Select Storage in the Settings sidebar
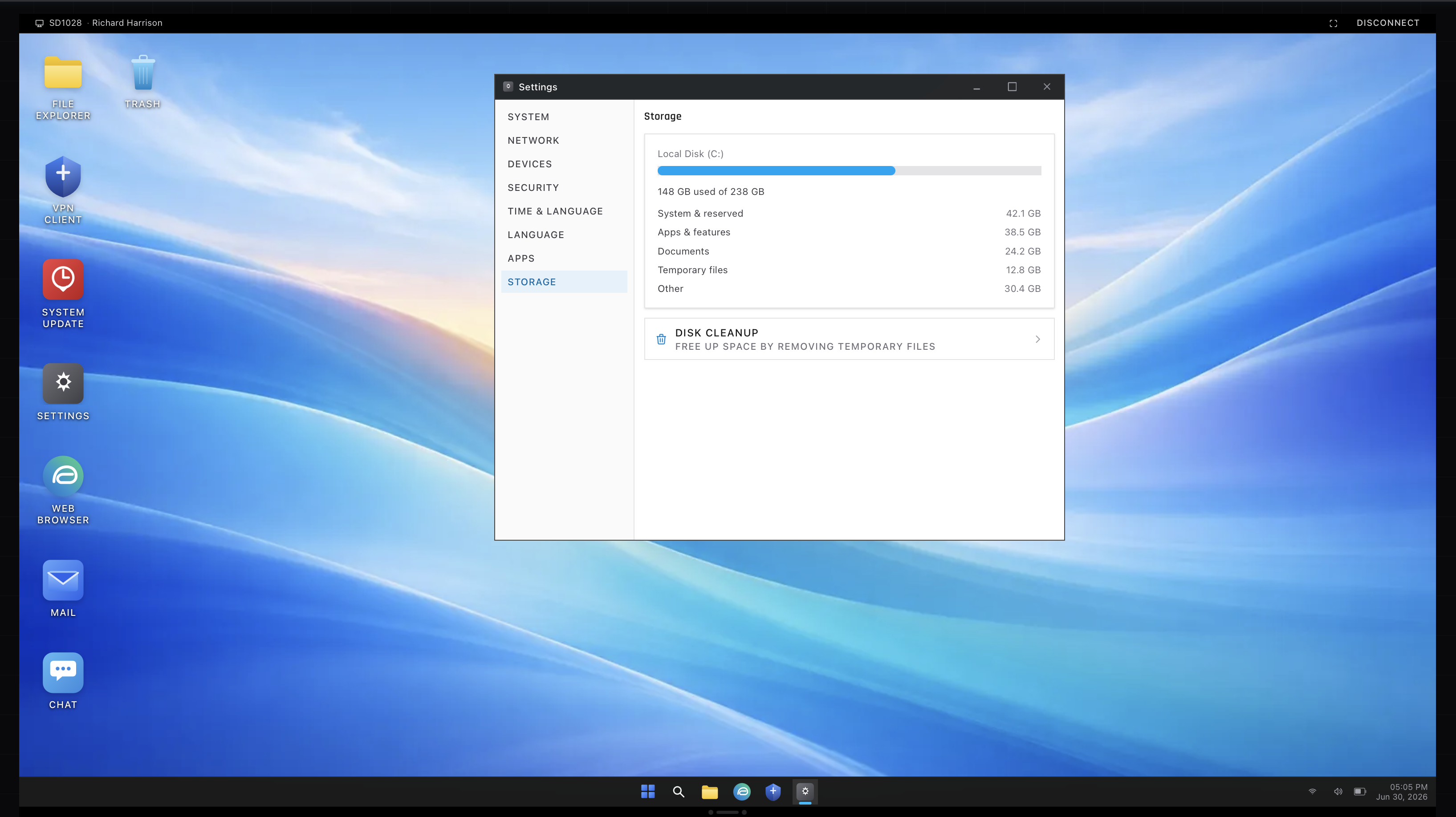The height and width of the screenshot is (817, 1456). click(x=564, y=282)
